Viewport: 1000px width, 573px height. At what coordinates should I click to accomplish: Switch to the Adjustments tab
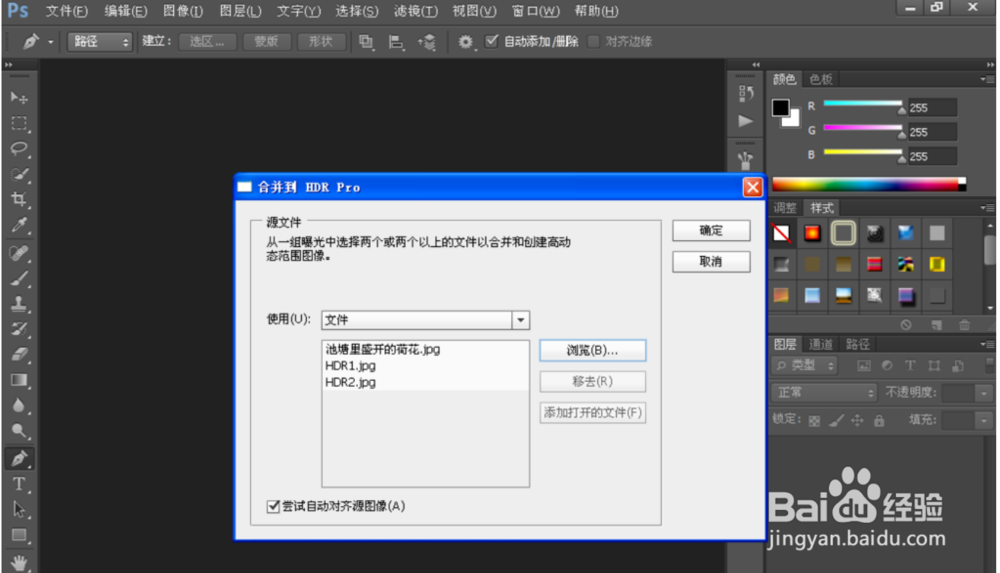[785, 208]
